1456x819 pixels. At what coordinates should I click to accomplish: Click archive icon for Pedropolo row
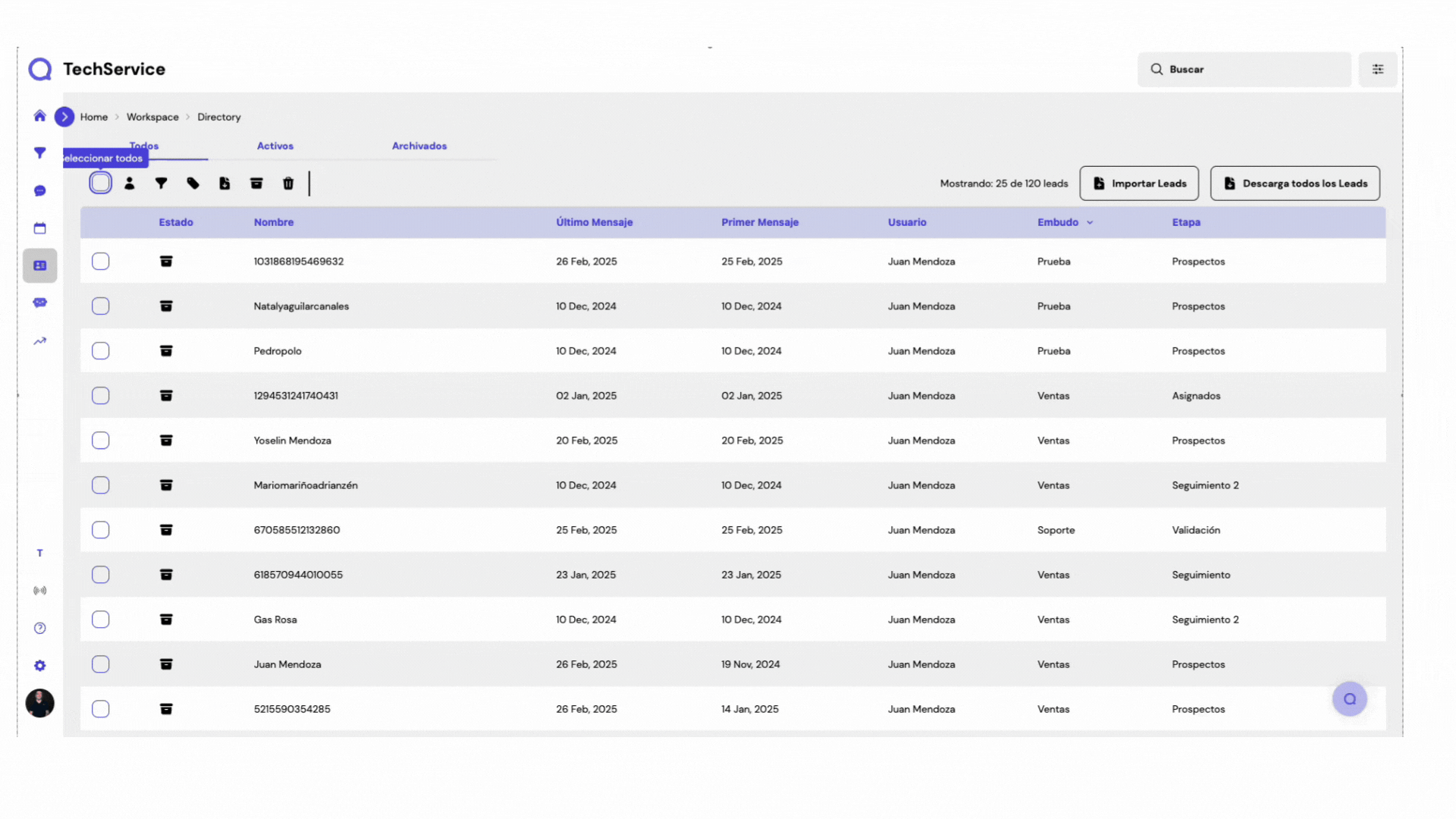pyautogui.click(x=166, y=351)
